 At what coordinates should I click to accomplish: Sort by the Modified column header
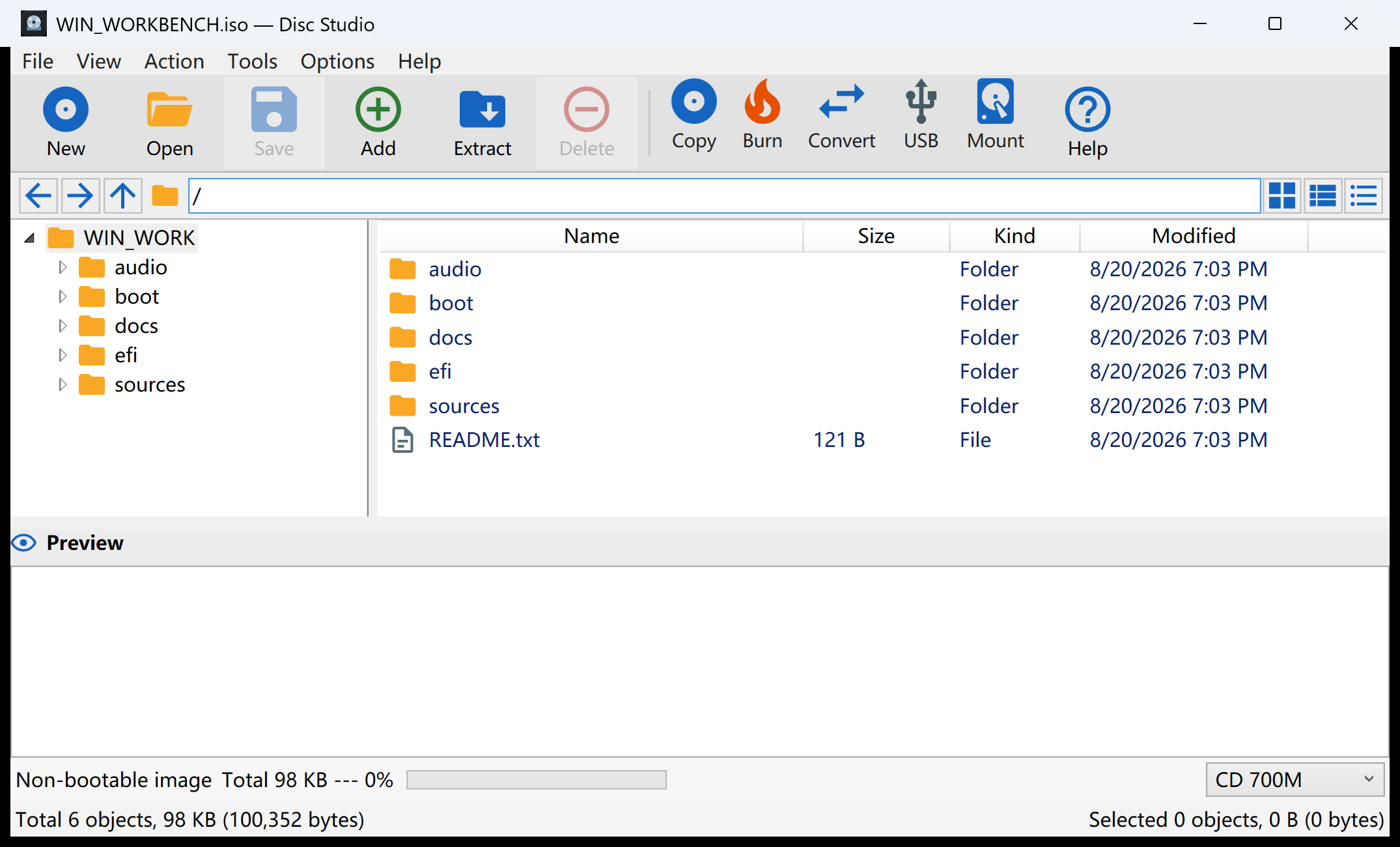click(1194, 236)
